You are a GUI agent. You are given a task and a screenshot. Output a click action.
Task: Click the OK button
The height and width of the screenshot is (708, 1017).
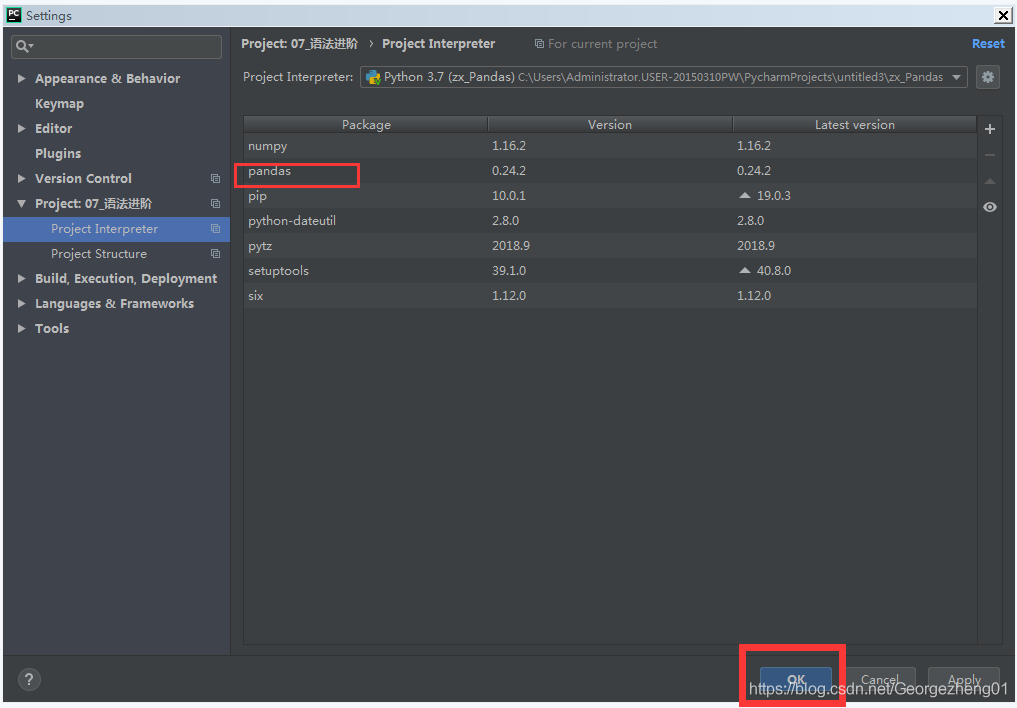(x=796, y=679)
